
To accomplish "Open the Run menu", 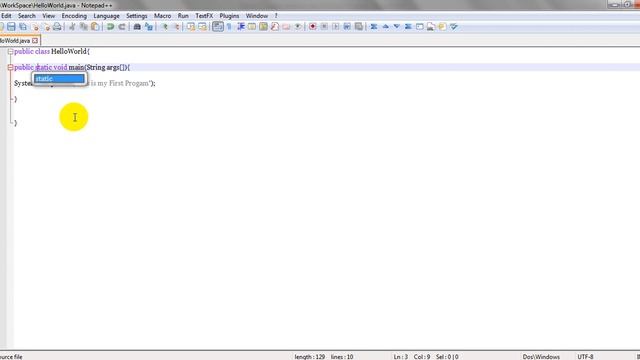I will coord(183,16).
